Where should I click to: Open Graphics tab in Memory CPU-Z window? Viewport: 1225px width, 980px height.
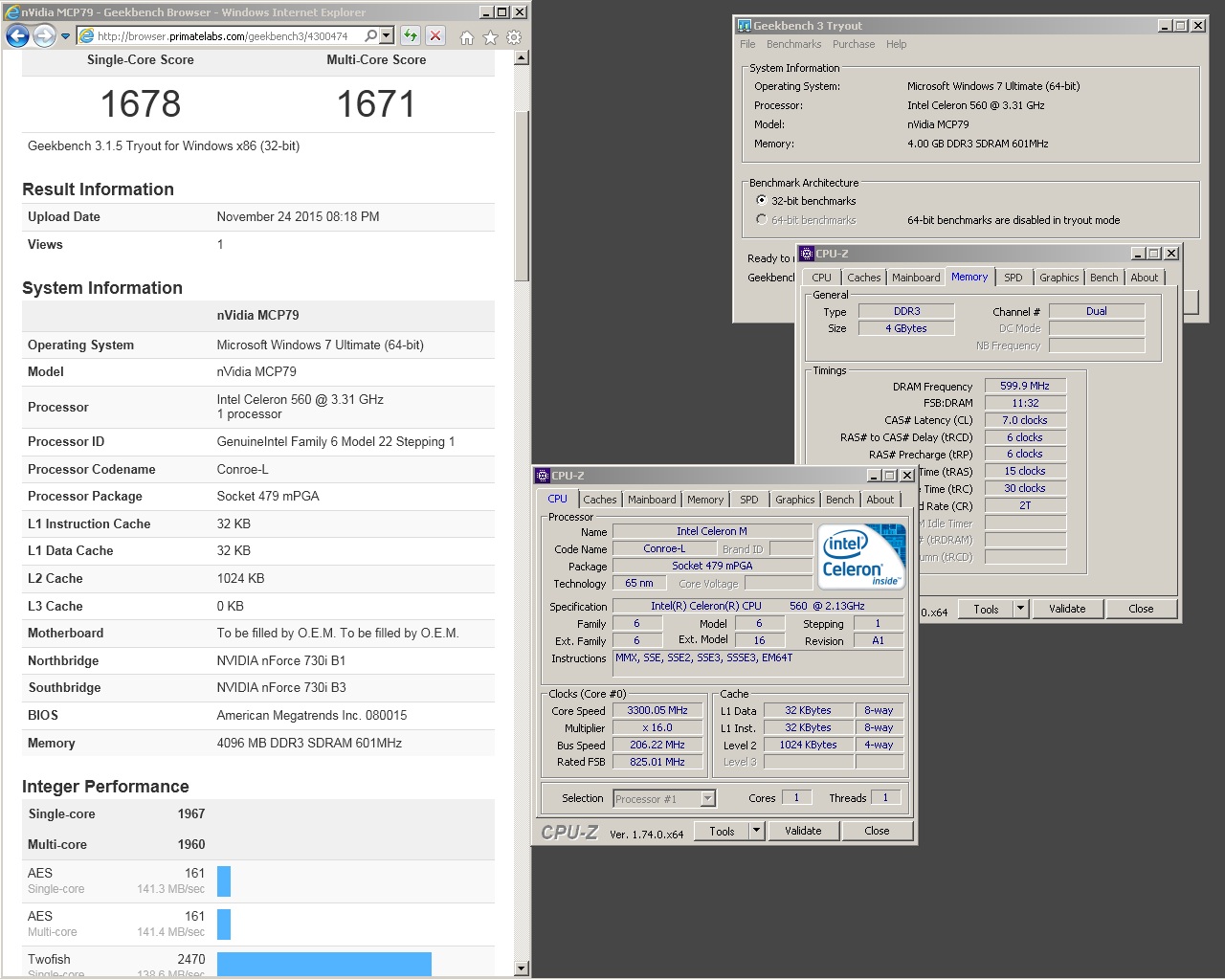click(x=1058, y=278)
